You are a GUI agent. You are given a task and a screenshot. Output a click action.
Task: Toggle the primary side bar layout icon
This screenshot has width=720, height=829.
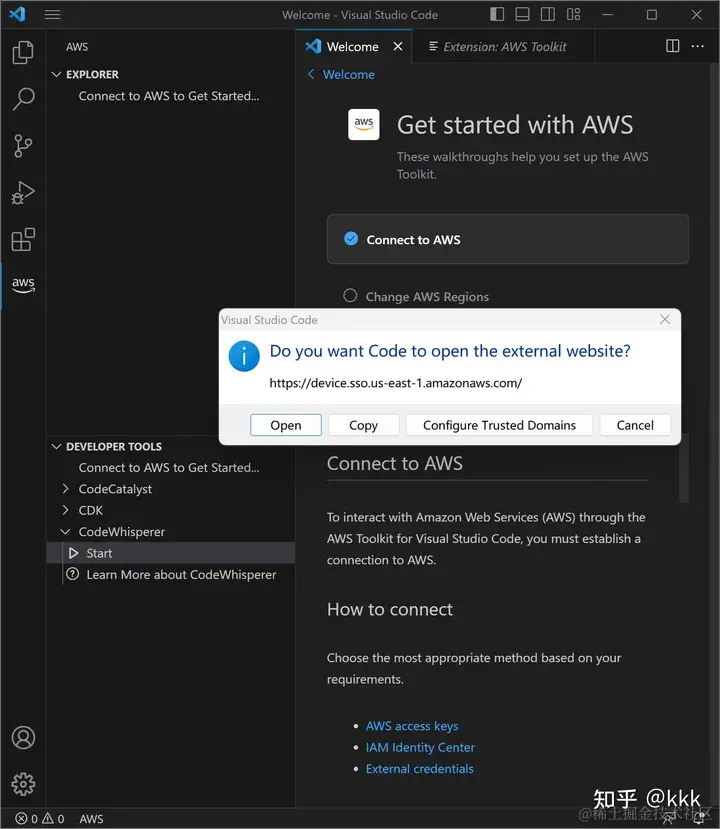(x=497, y=14)
